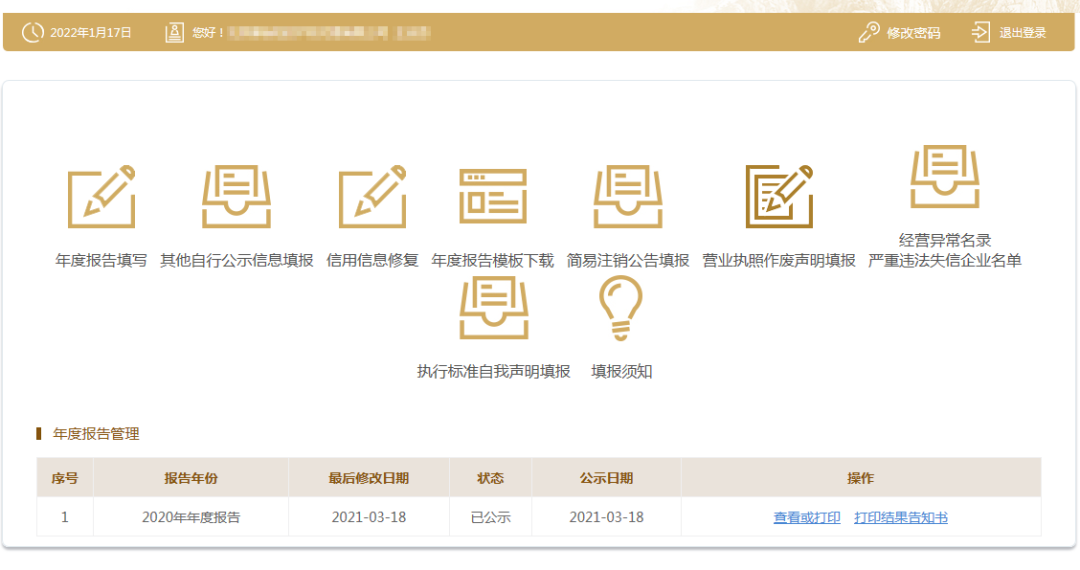
Task: Click the key icon for 修改密码
Action: click(869, 33)
